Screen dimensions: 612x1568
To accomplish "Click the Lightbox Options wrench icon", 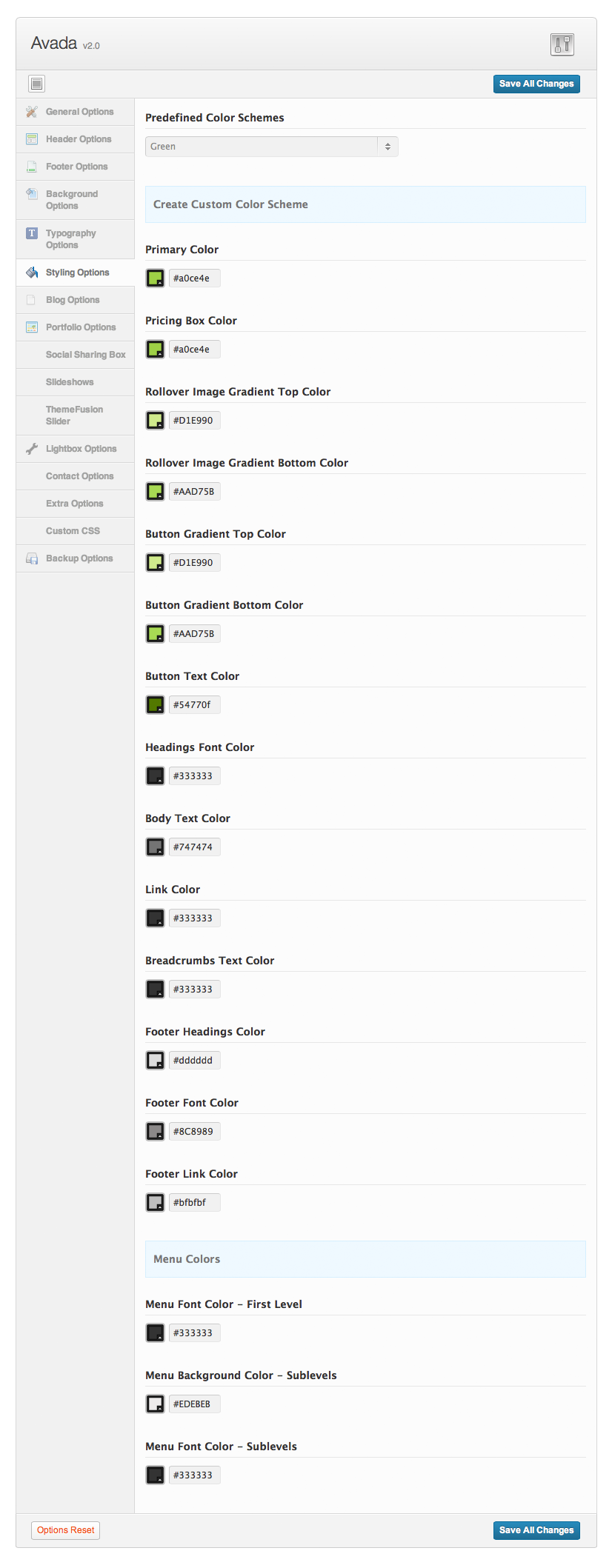I will click(x=32, y=449).
